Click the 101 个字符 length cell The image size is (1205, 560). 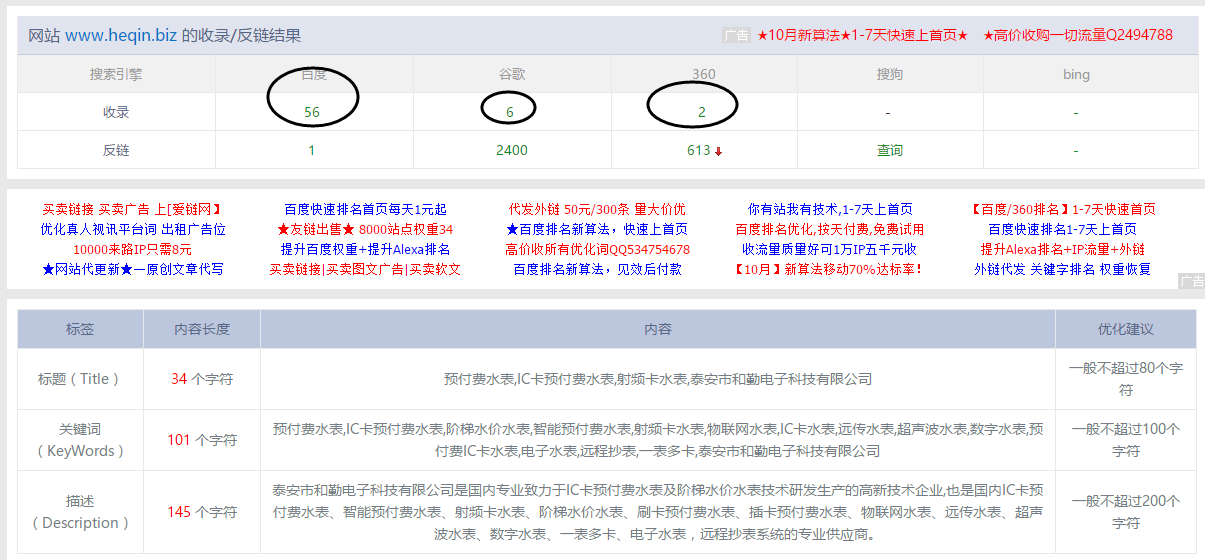point(202,440)
